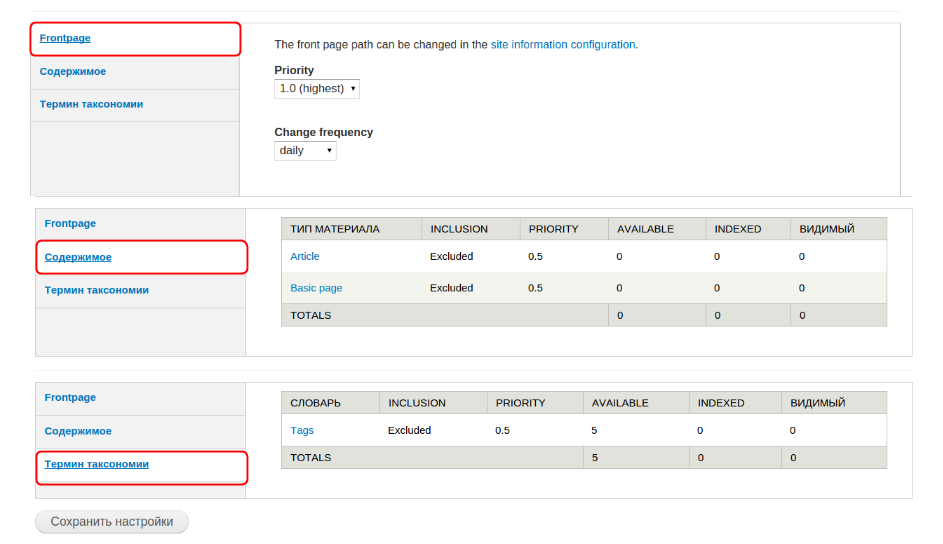Select Содержимое tab in the bottom panel
Image resolution: width=943 pixels, height=544 pixels.
click(78, 431)
